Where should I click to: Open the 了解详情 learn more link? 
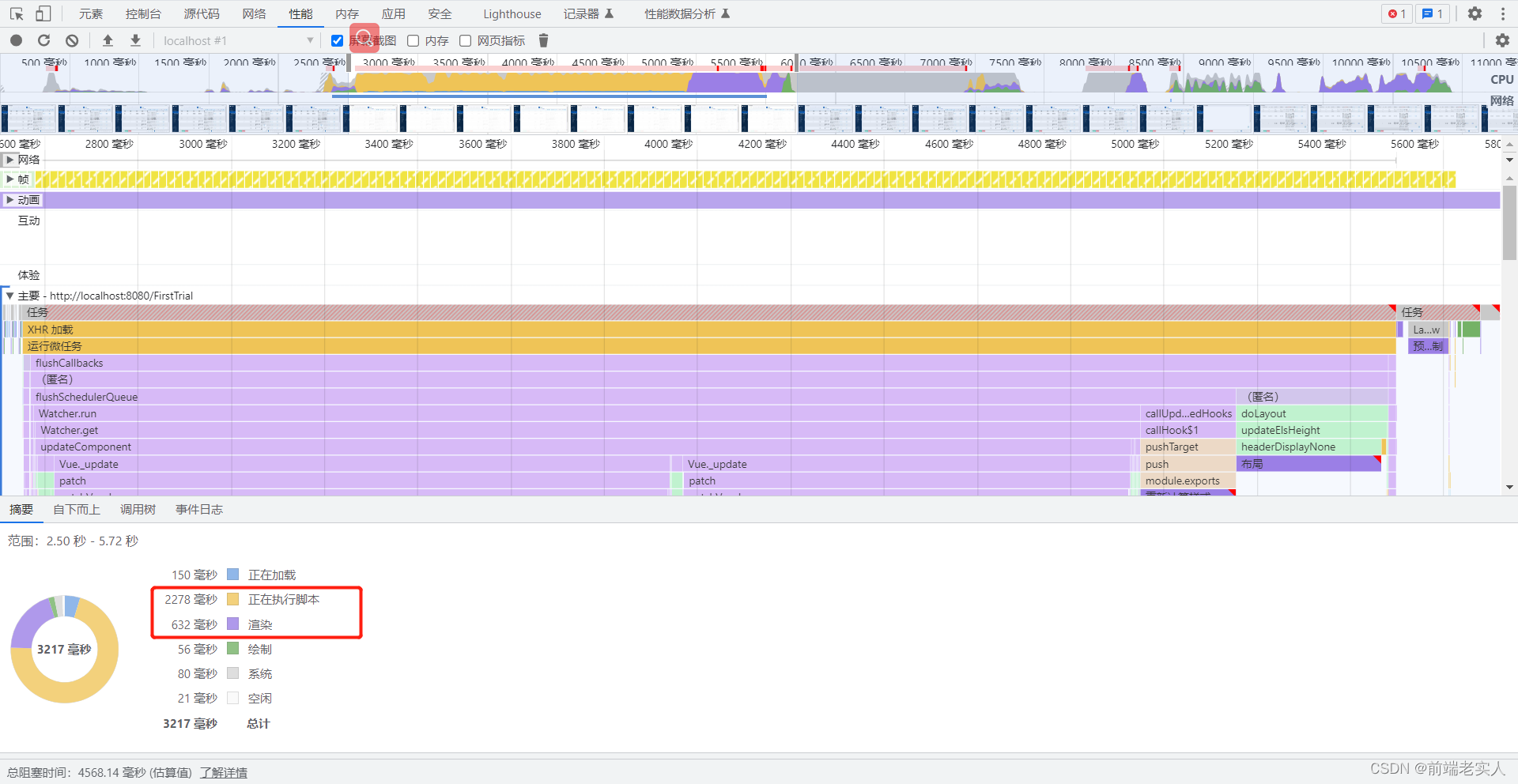(224, 772)
